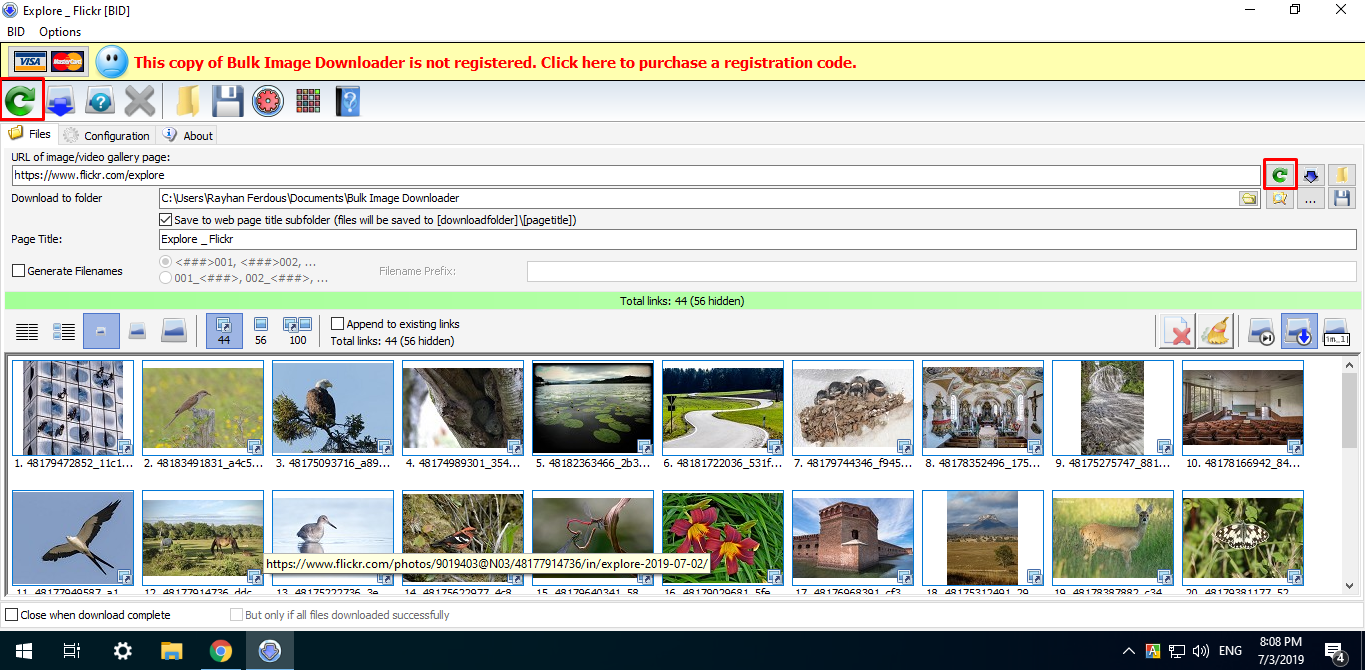Click into the gallery URL input field
Screen dimensions: 1365x670
coord(636,175)
